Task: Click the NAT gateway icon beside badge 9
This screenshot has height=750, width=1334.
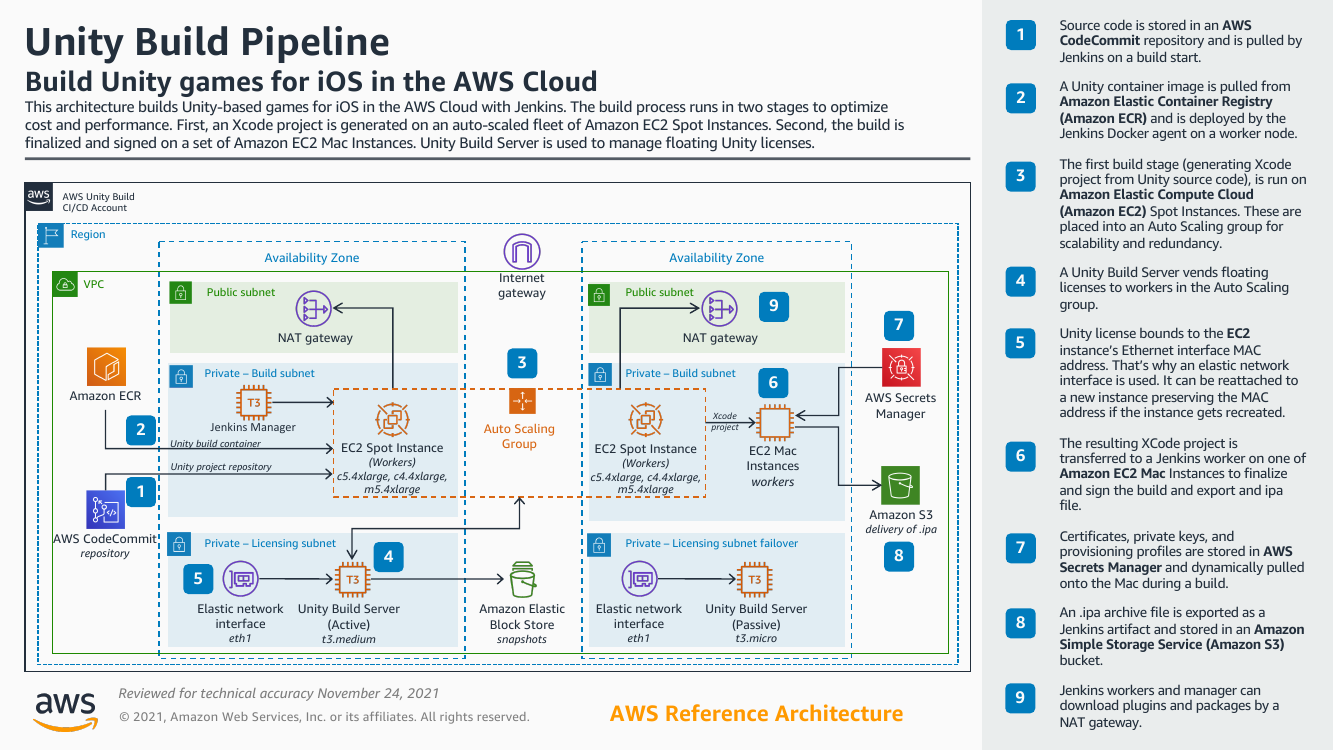Action: click(x=719, y=309)
